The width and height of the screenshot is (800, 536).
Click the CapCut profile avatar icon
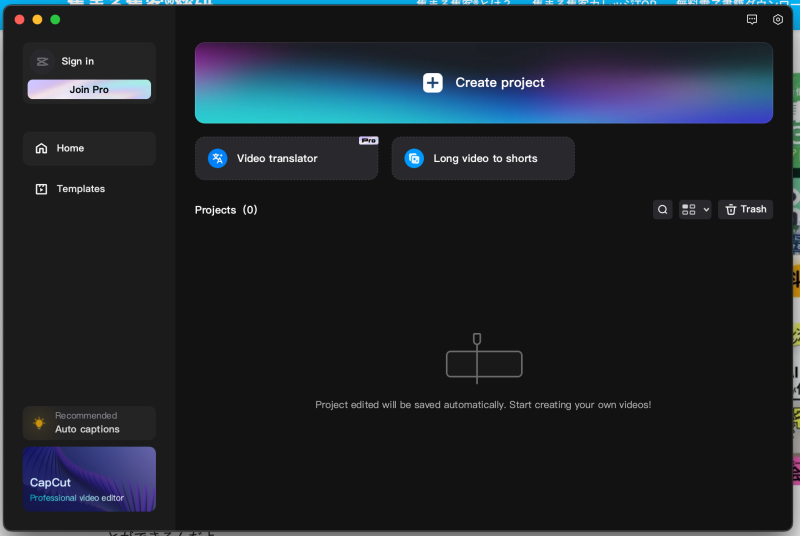tap(42, 61)
